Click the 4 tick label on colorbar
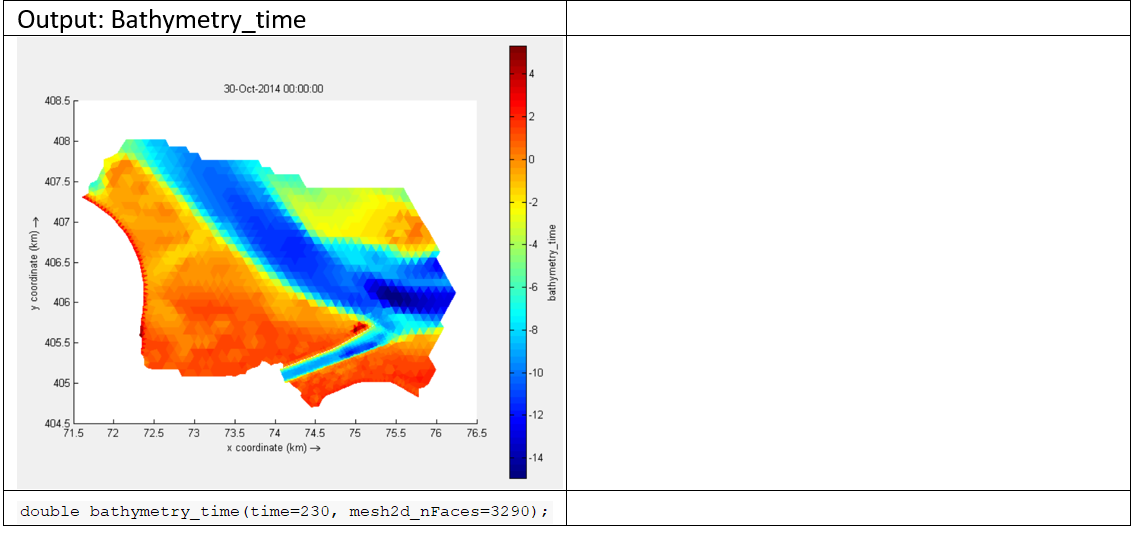1140x533 pixels. click(x=531, y=75)
